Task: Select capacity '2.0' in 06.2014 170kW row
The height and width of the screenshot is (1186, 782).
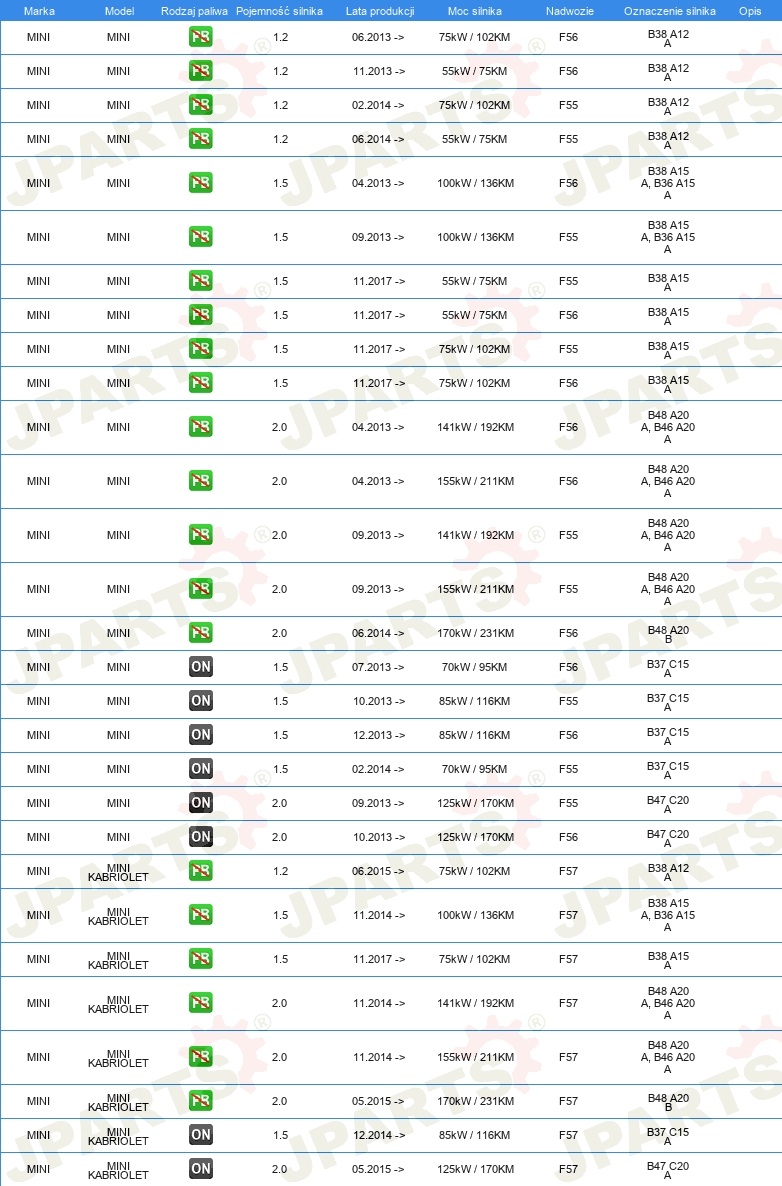Action: tap(280, 633)
